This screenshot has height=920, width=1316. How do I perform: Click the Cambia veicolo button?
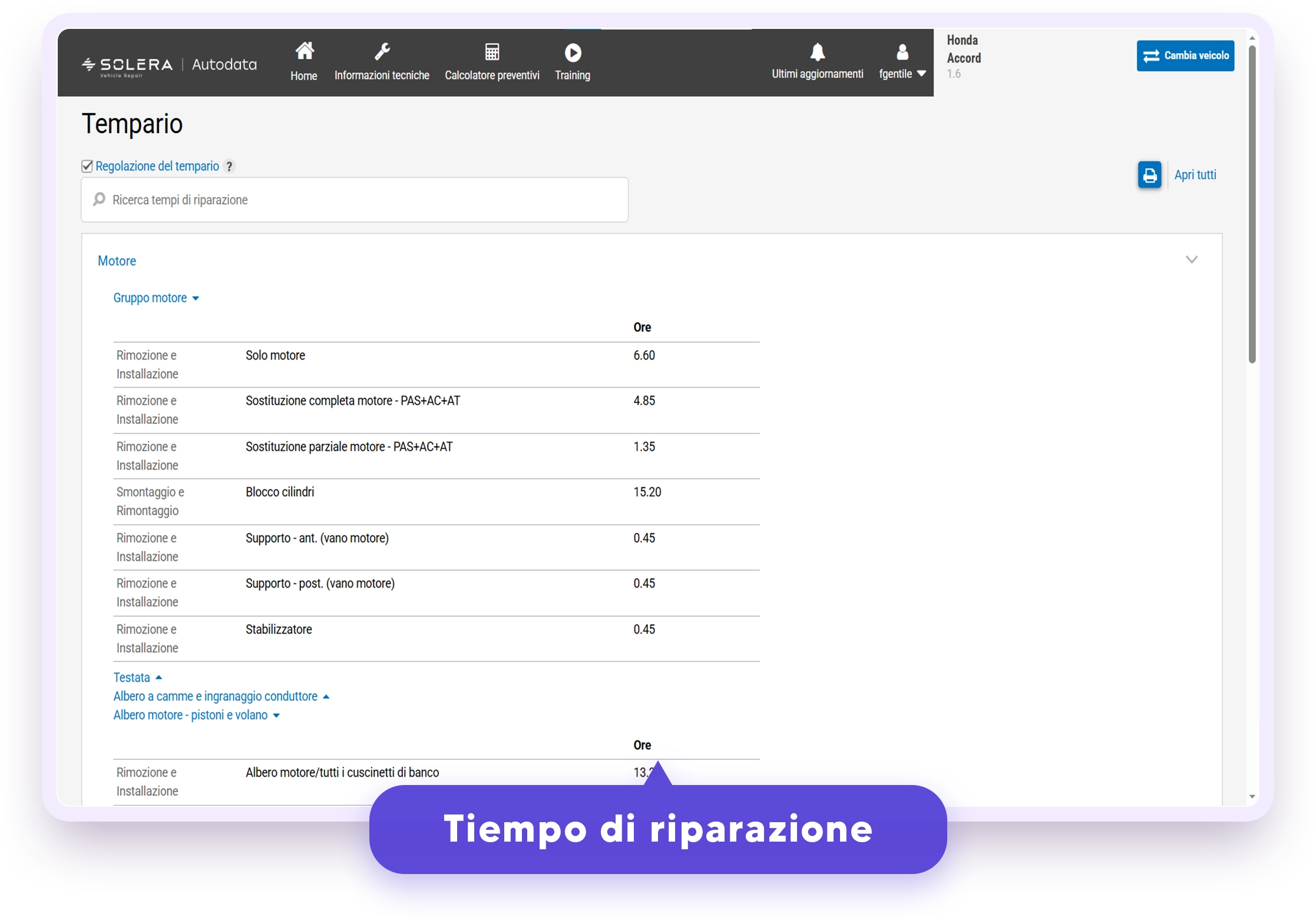click(1185, 56)
